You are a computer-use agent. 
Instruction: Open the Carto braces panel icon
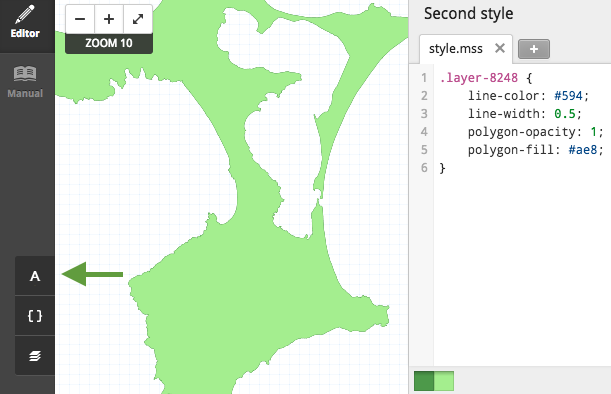tap(35, 316)
